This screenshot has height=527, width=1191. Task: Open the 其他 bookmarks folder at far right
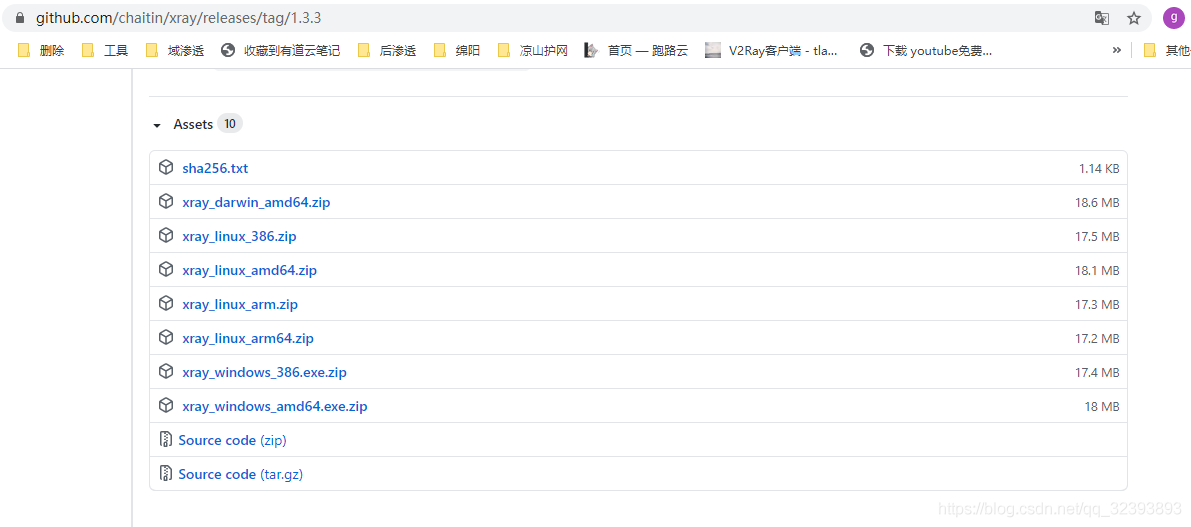coord(1167,50)
